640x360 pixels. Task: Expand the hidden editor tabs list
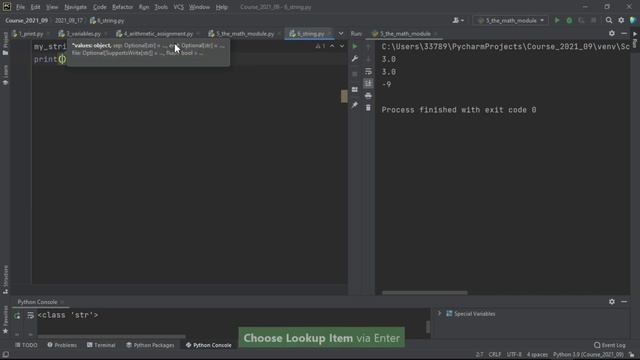(341, 33)
